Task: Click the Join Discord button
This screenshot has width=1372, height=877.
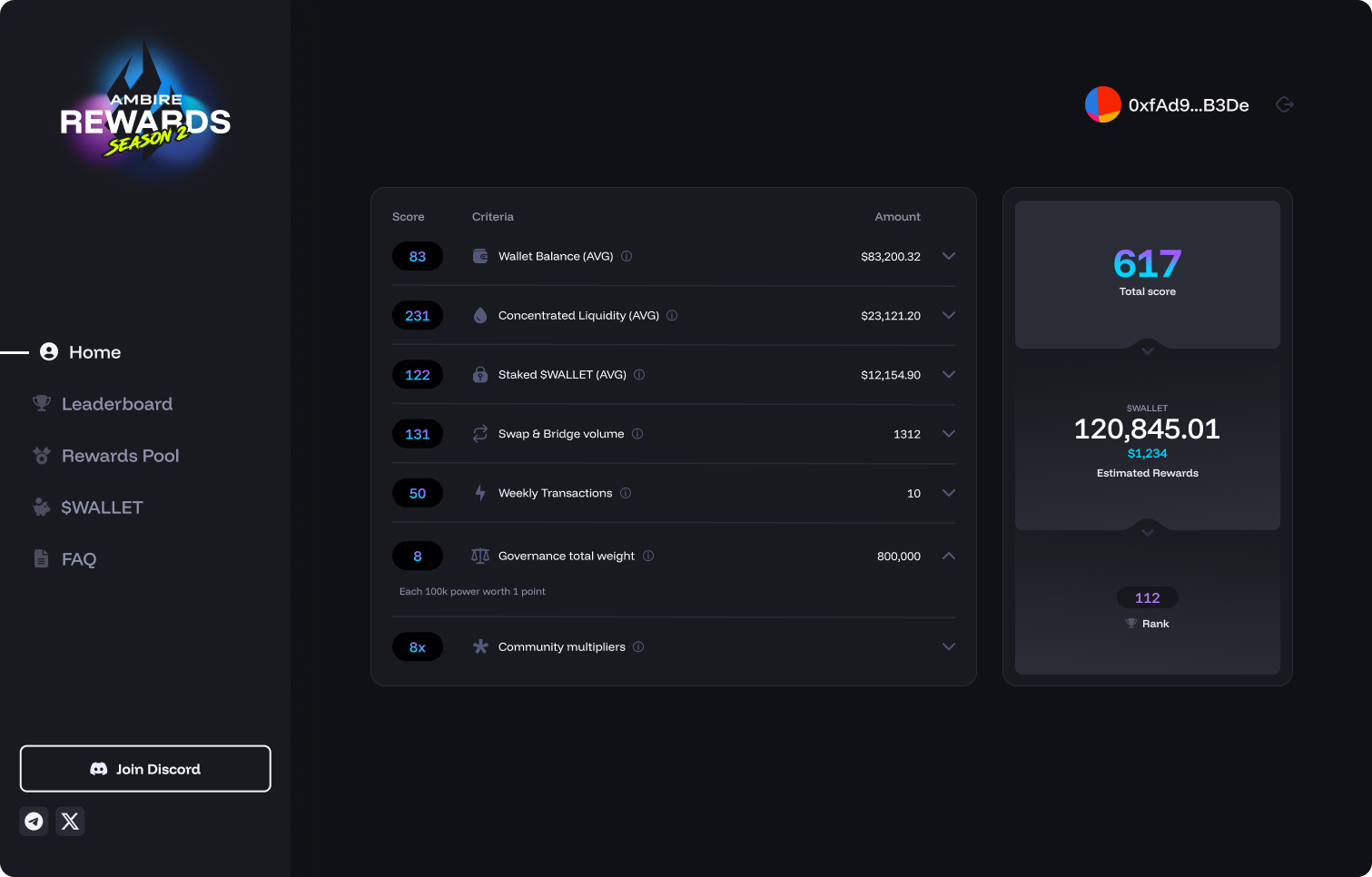Action: point(145,769)
